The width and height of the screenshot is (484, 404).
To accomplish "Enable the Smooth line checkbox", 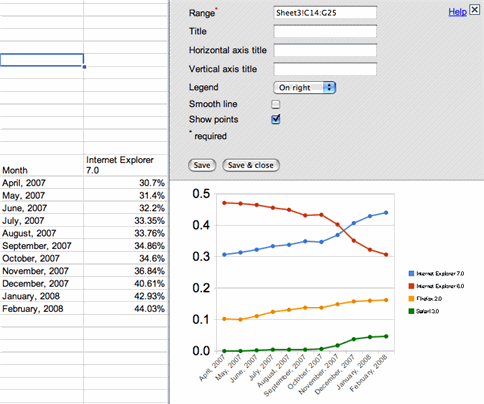I will [x=276, y=104].
